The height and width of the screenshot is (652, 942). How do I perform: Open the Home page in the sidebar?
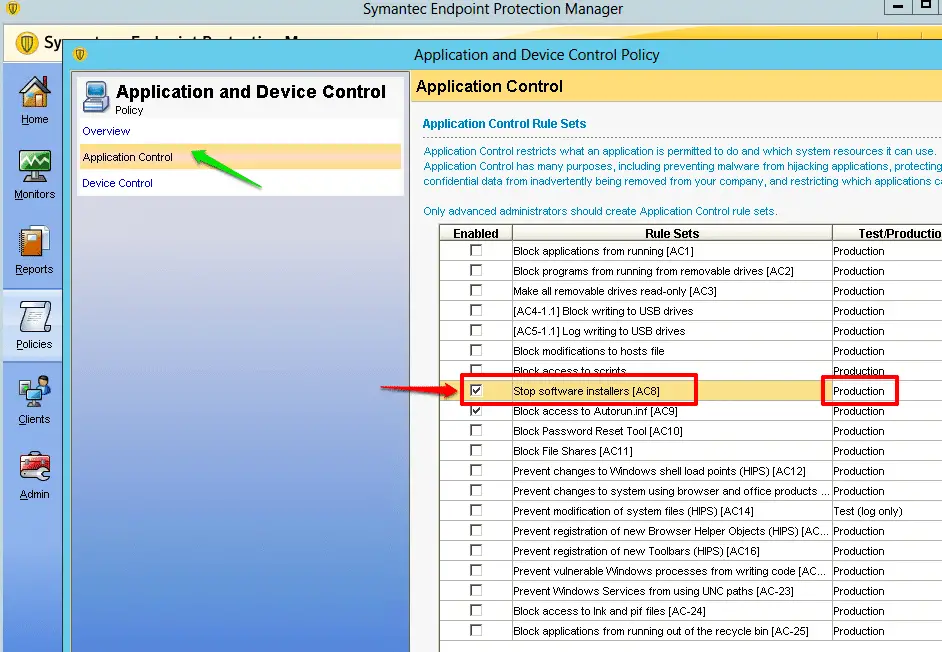tap(34, 100)
